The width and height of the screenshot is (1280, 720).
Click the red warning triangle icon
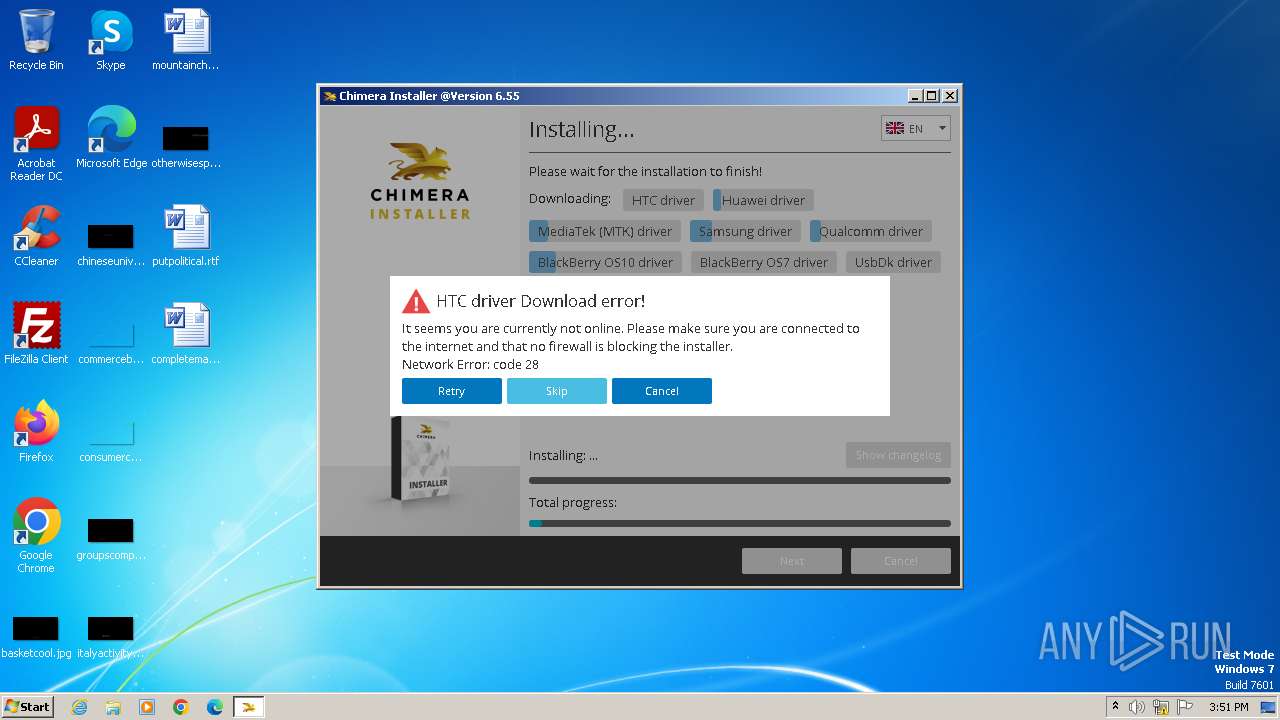point(415,301)
